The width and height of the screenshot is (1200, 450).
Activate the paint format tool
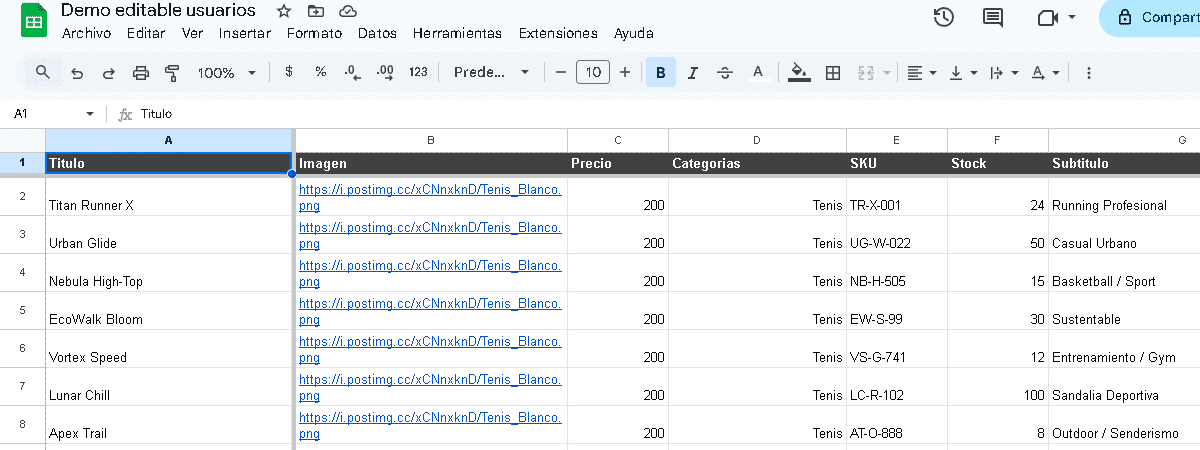pyautogui.click(x=172, y=72)
